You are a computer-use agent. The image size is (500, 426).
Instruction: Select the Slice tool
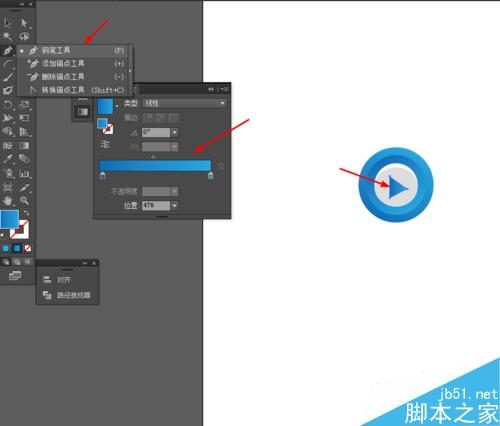tap(24, 188)
